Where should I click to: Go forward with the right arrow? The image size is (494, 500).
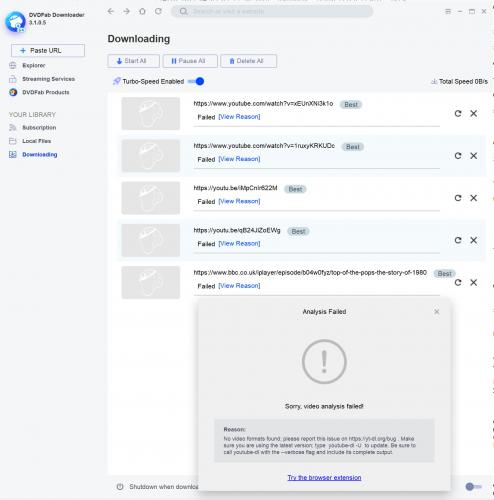(x=126, y=11)
